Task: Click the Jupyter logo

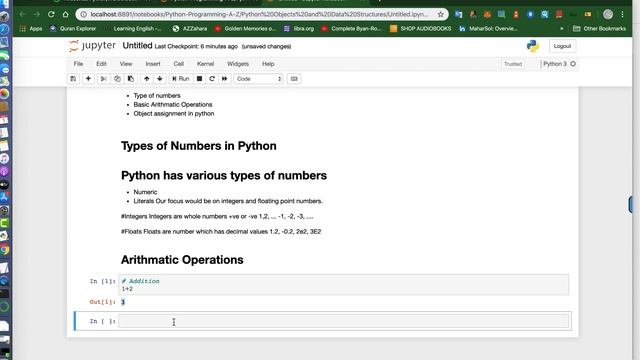Action: (92, 46)
